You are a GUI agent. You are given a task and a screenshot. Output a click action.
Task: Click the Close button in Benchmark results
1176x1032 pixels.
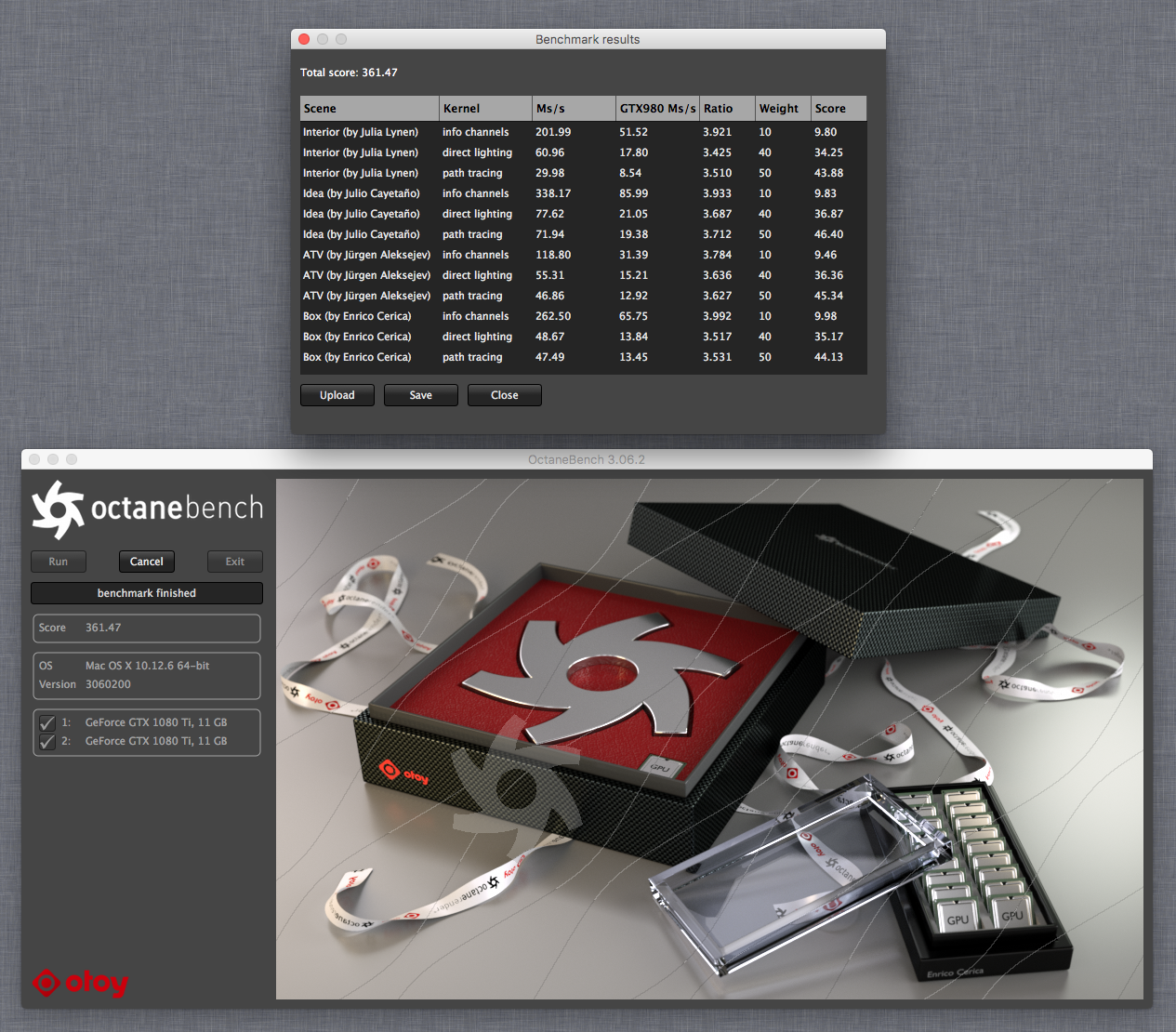click(504, 395)
